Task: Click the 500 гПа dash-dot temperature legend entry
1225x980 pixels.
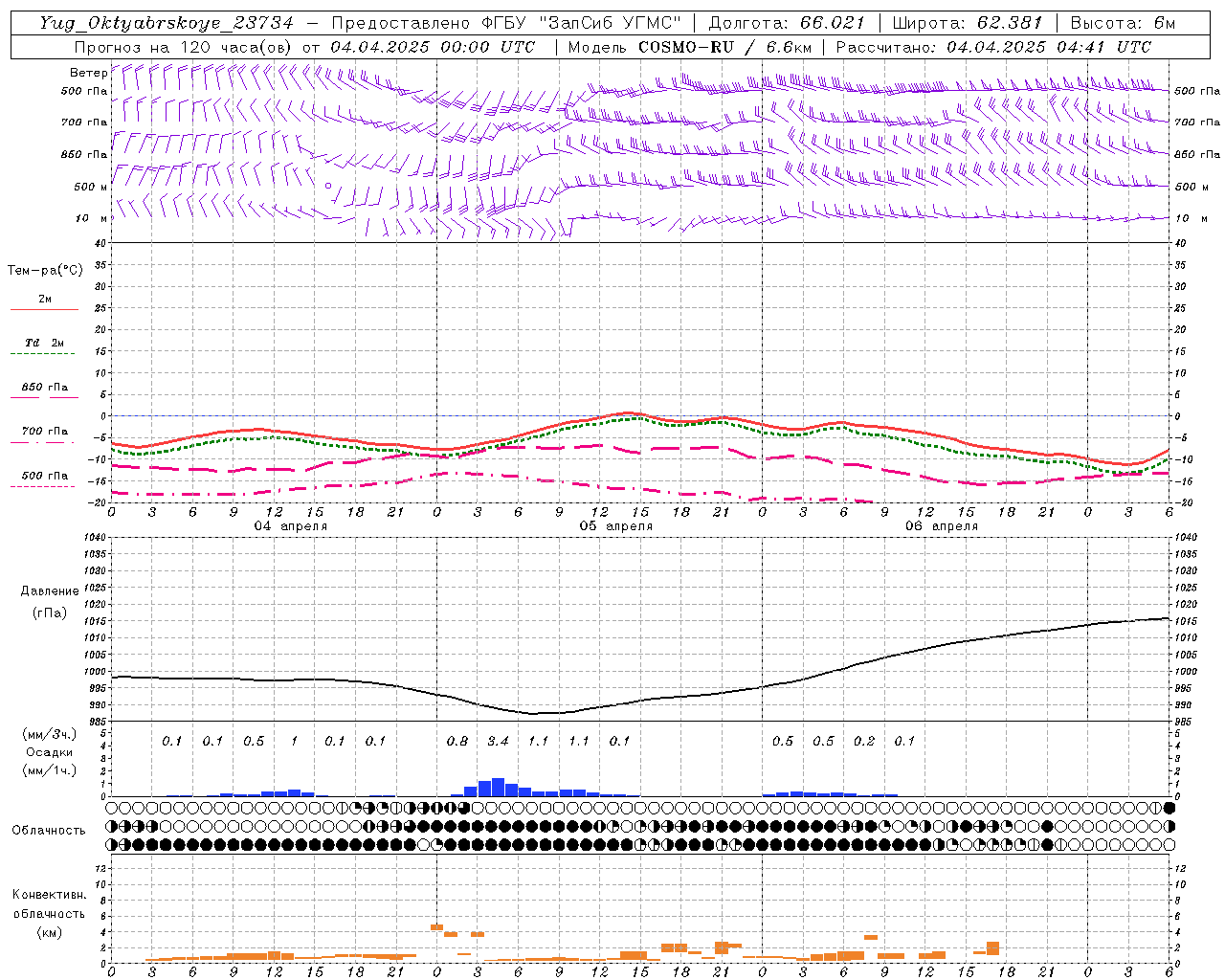Action: click(44, 480)
